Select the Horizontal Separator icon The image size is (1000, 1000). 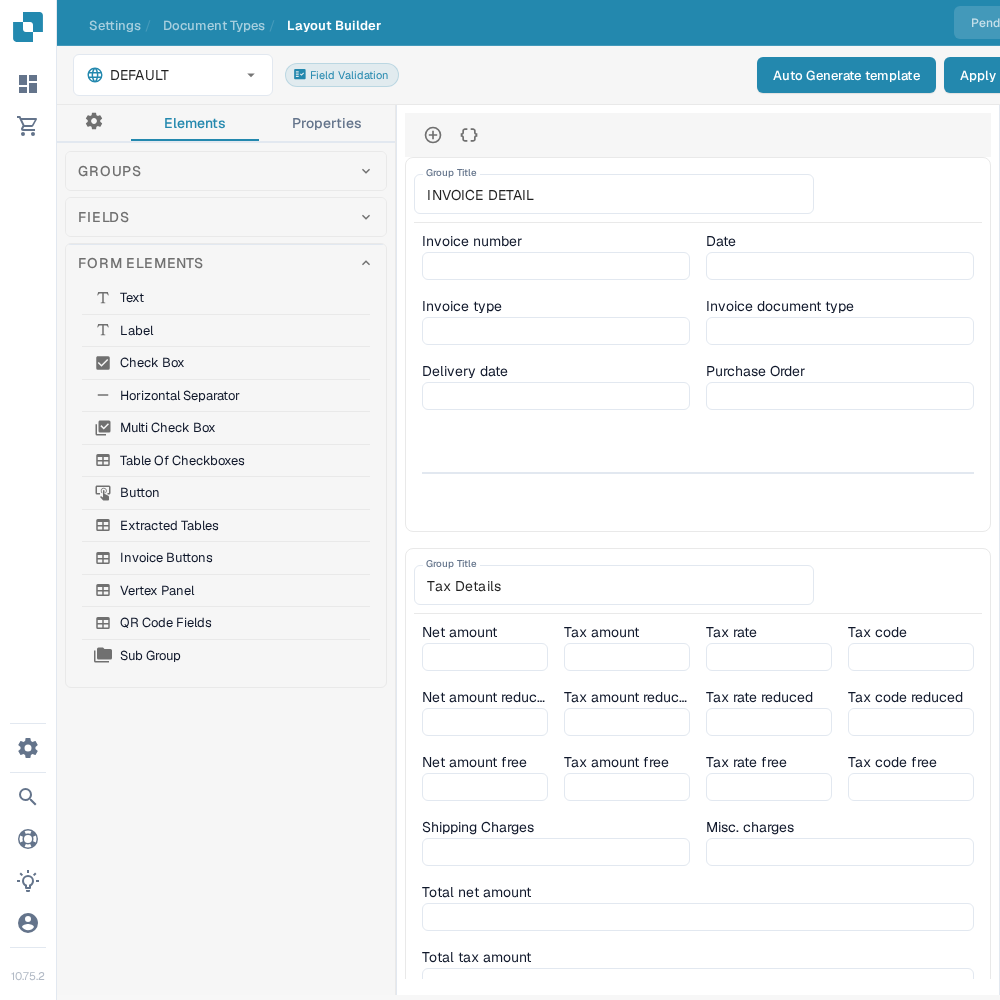(x=103, y=395)
